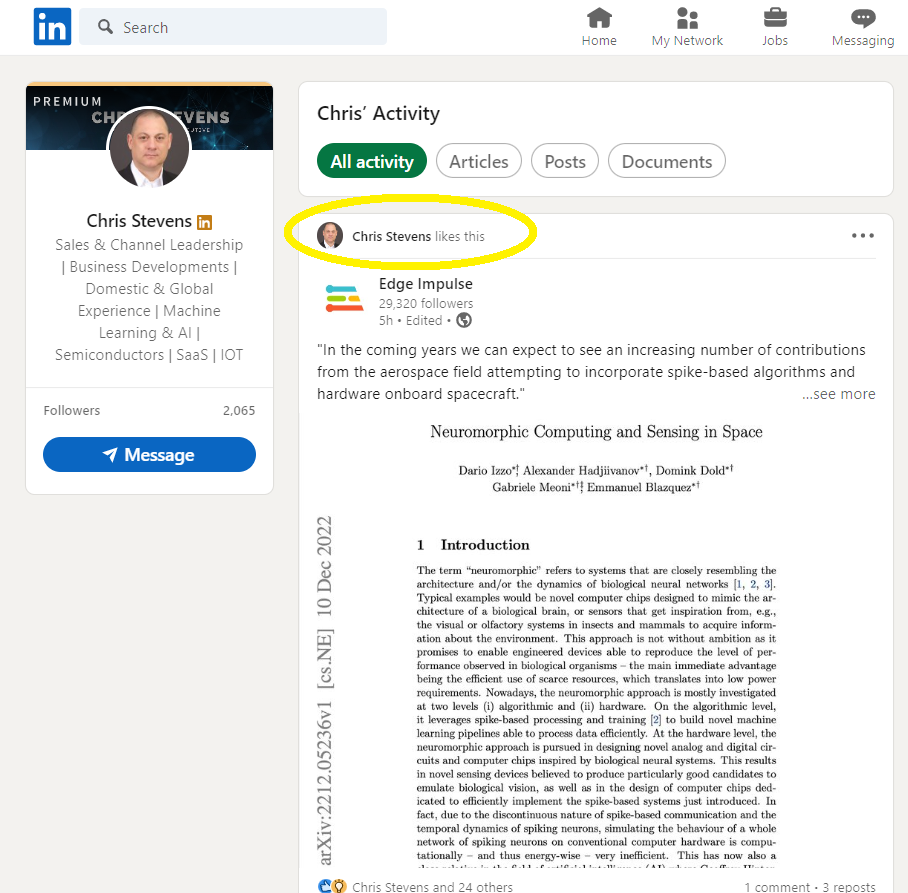Click 'Chris Stevens' in likes this header

point(391,236)
